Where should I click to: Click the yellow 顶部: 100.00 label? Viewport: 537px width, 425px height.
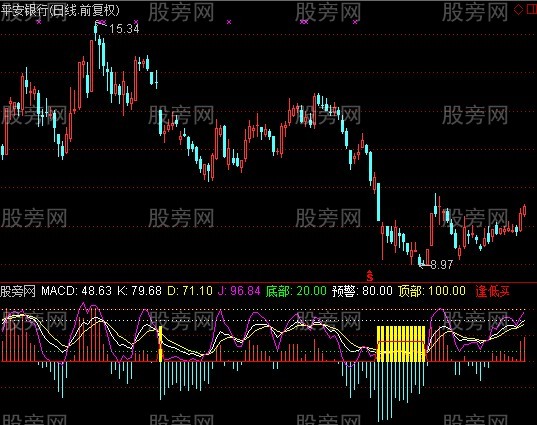pyautogui.click(x=432, y=291)
